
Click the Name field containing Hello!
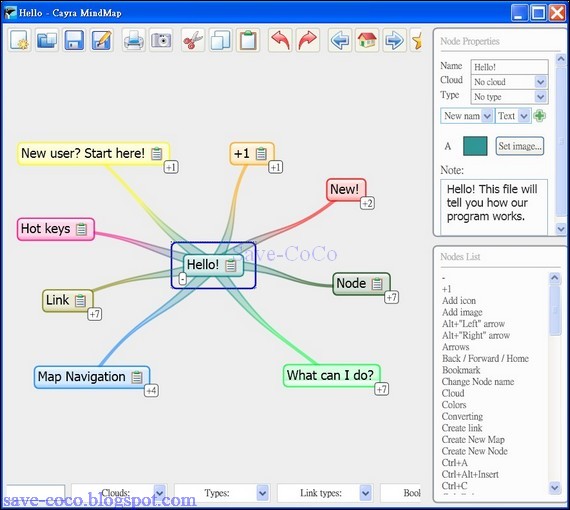[x=509, y=67]
